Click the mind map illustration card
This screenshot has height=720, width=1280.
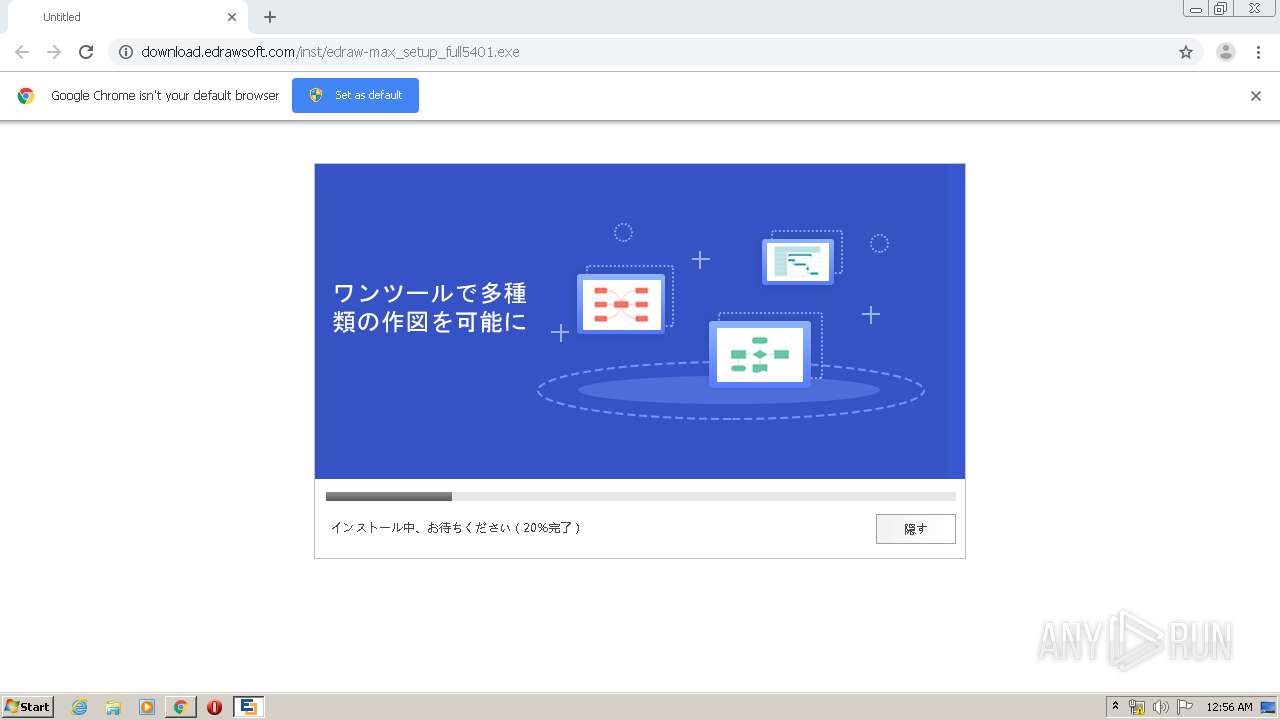tap(621, 304)
